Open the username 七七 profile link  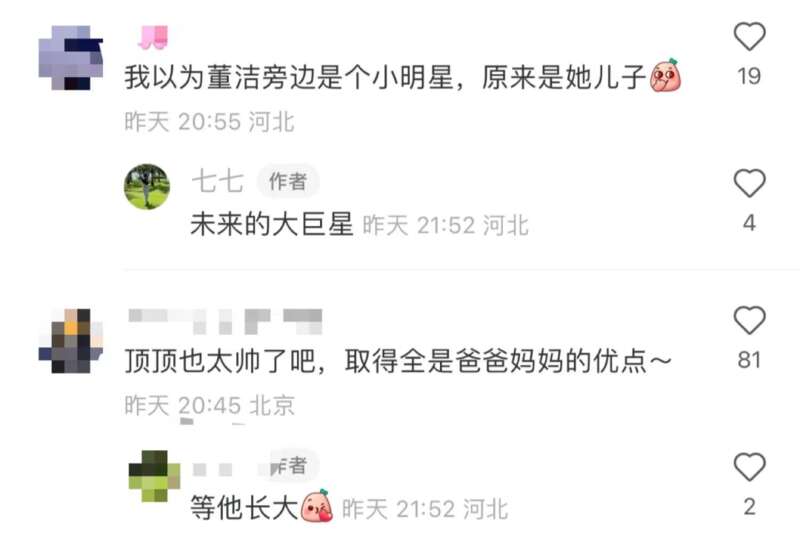[x=217, y=181]
